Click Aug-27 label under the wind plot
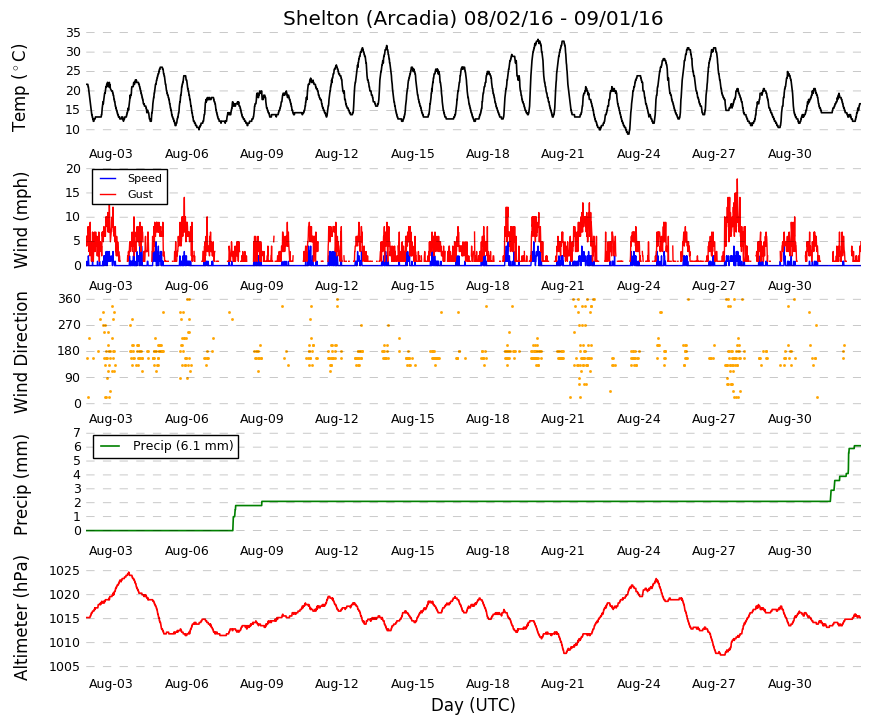 pyautogui.click(x=713, y=286)
